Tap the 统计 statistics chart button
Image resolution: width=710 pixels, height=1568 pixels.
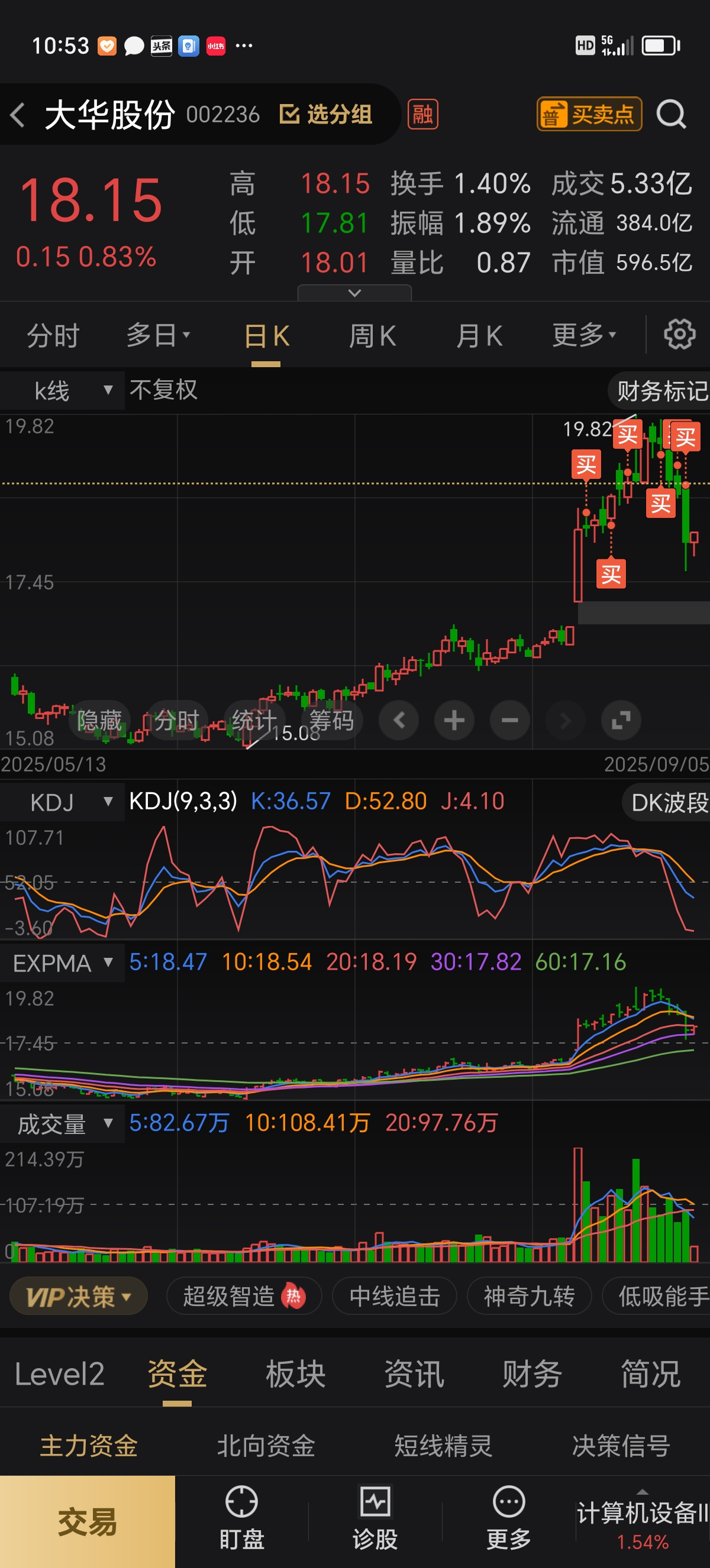point(254,721)
